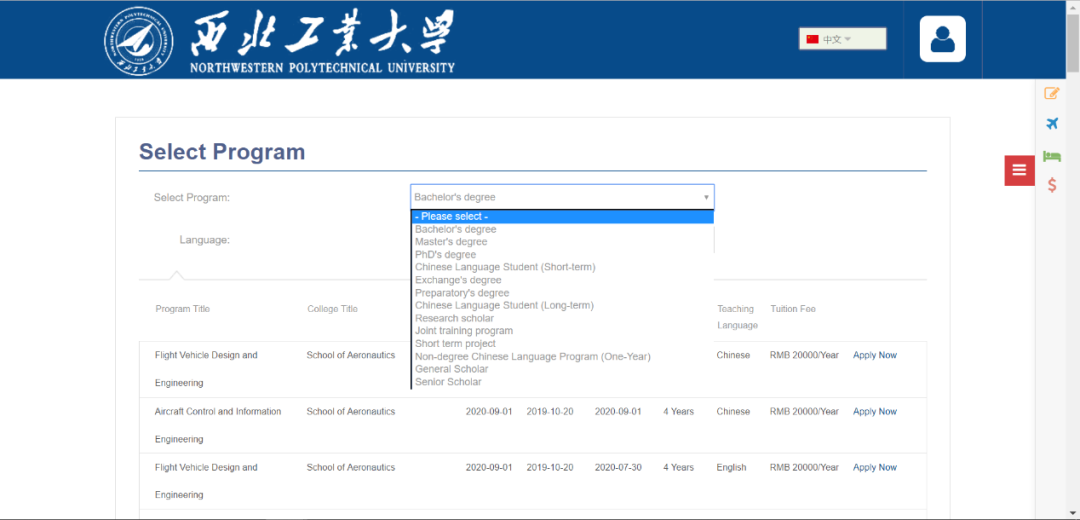
Task: Open the red hamburger menu button
Action: click(x=1019, y=170)
